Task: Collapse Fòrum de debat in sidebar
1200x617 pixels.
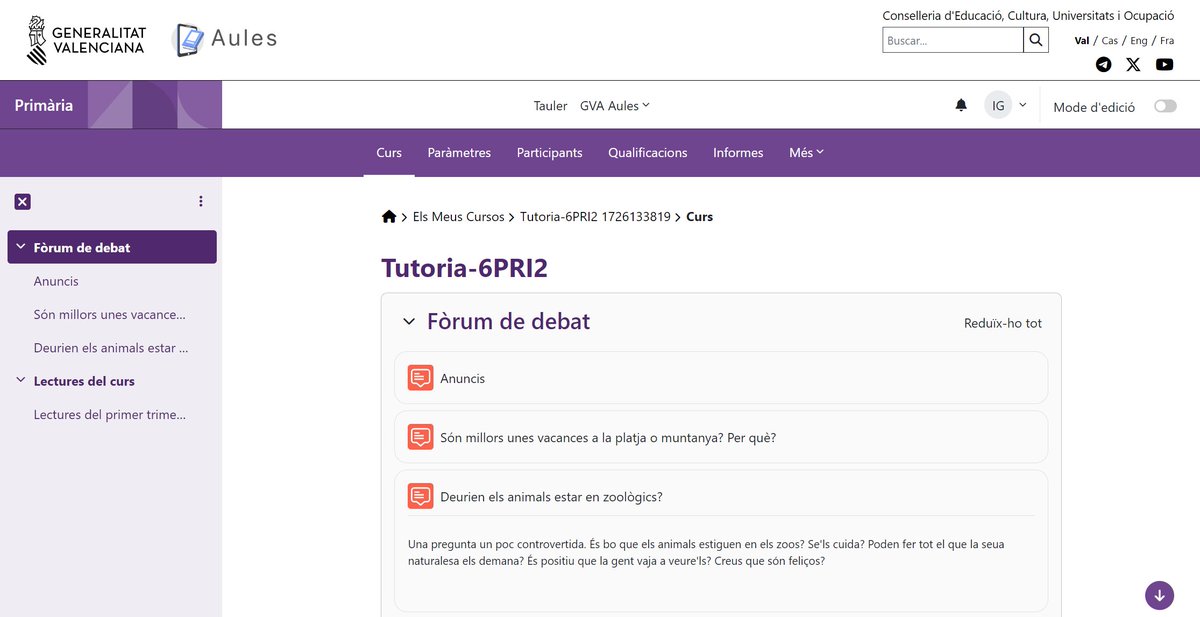Action: click(x=21, y=247)
